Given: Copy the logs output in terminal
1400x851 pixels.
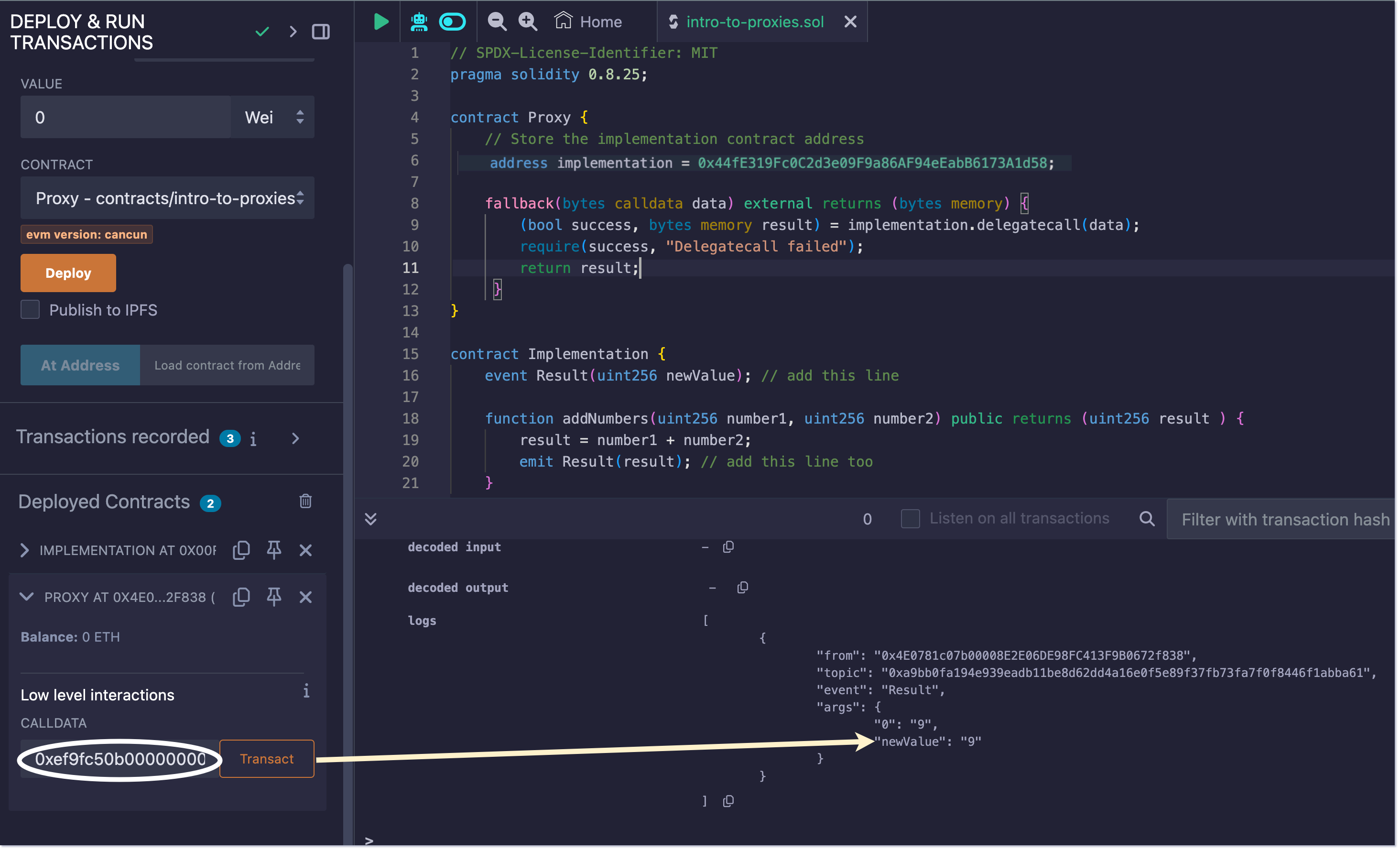Looking at the screenshot, I should [729, 802].
